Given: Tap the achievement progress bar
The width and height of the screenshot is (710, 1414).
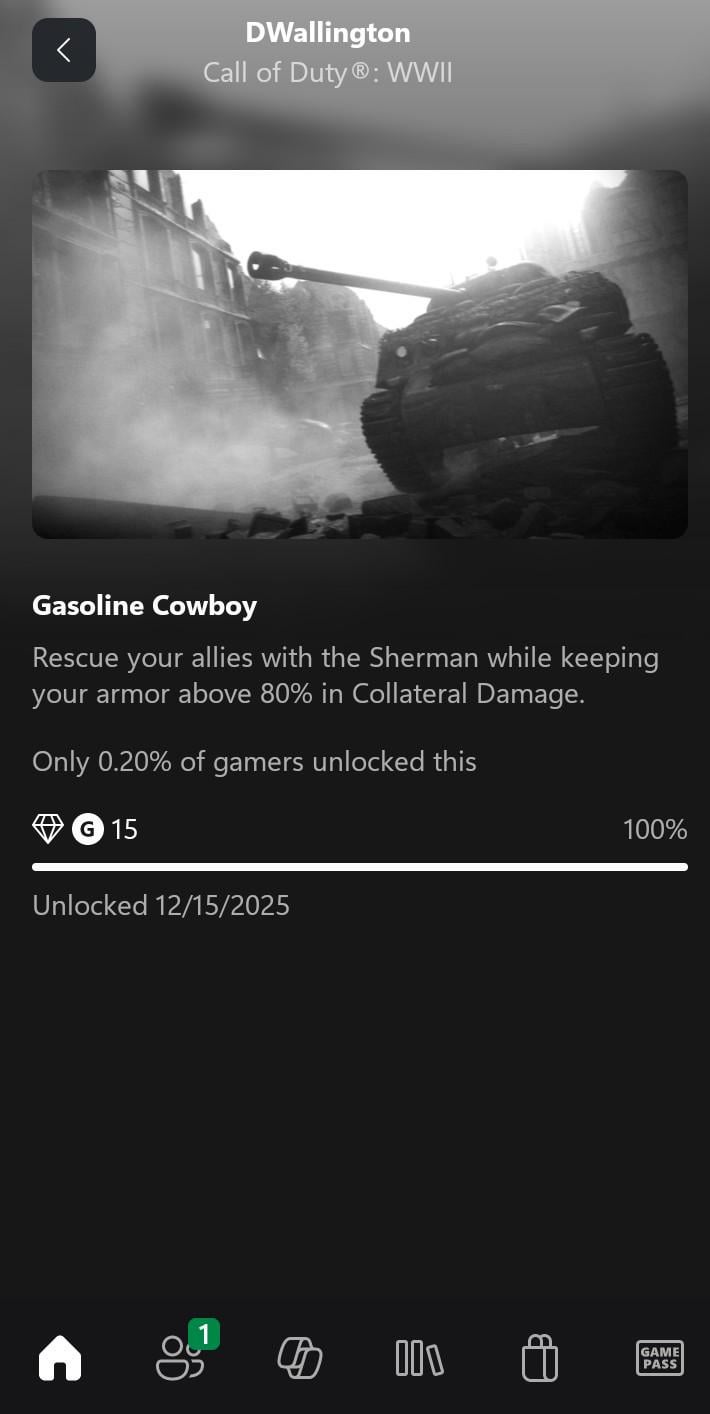Looking at the screenshot, I should tap(360, 867).
